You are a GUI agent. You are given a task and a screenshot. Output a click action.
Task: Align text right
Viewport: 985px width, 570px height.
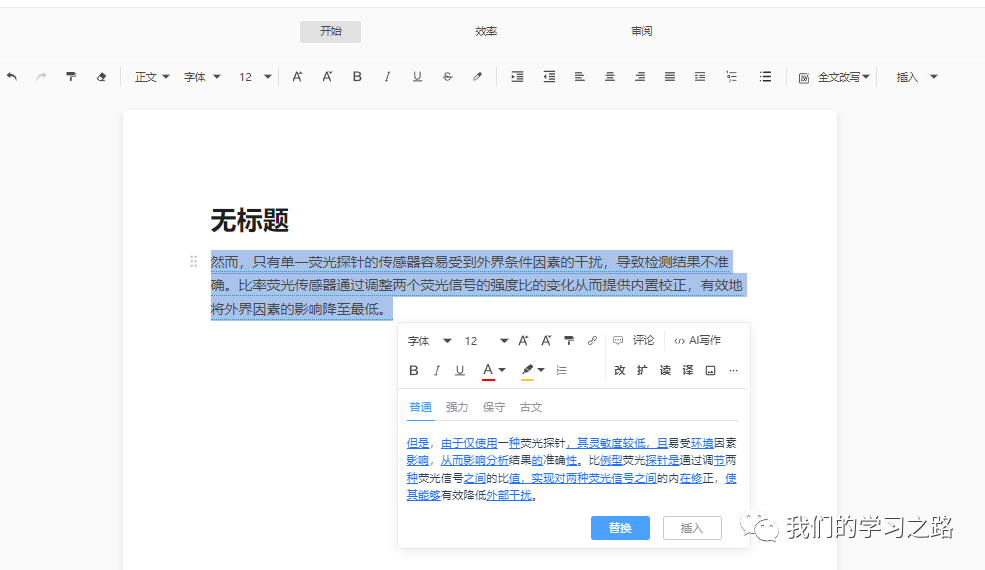(x=639, y=77)
